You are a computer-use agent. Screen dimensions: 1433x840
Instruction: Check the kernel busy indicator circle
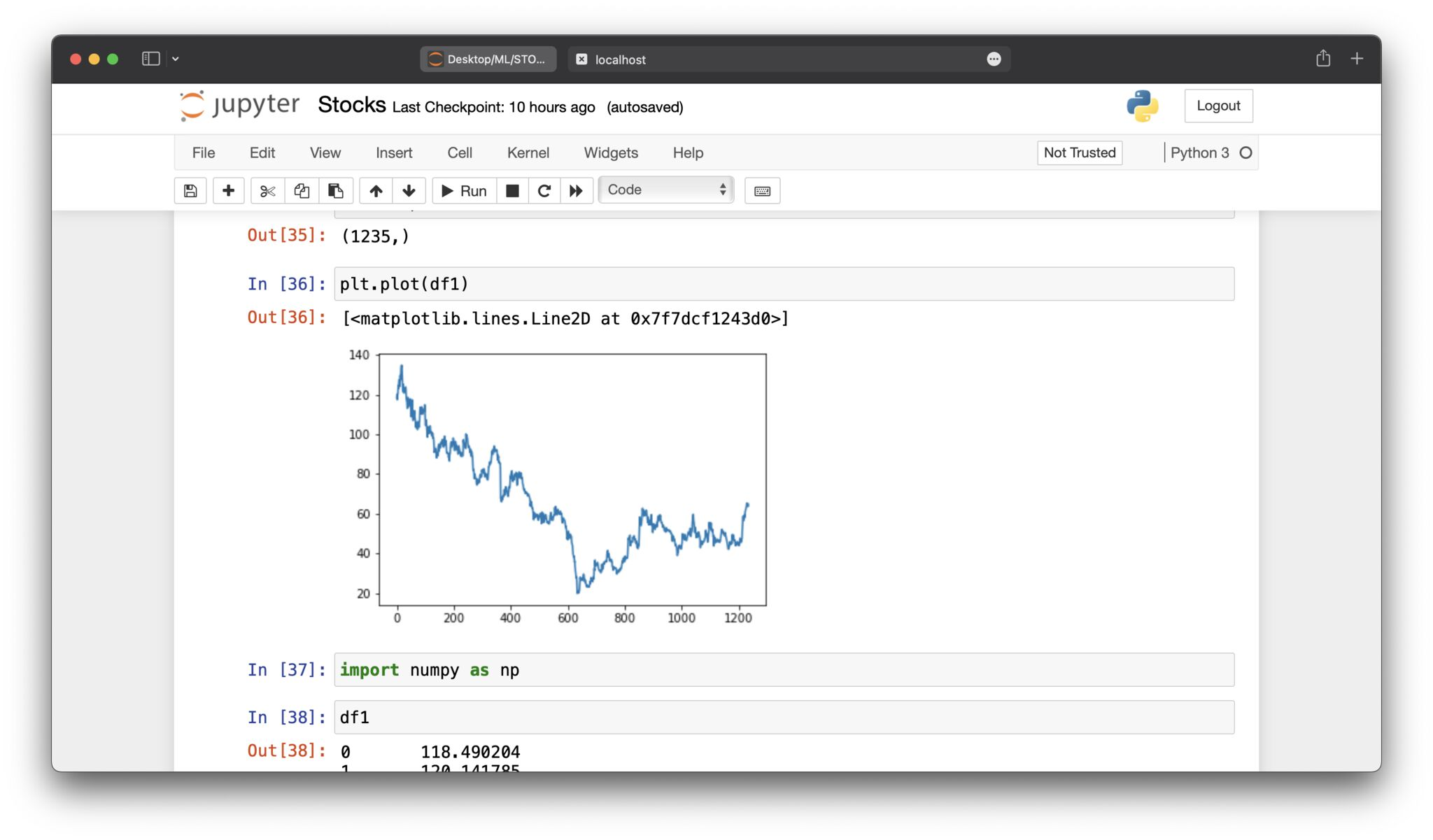(1246, 152)
